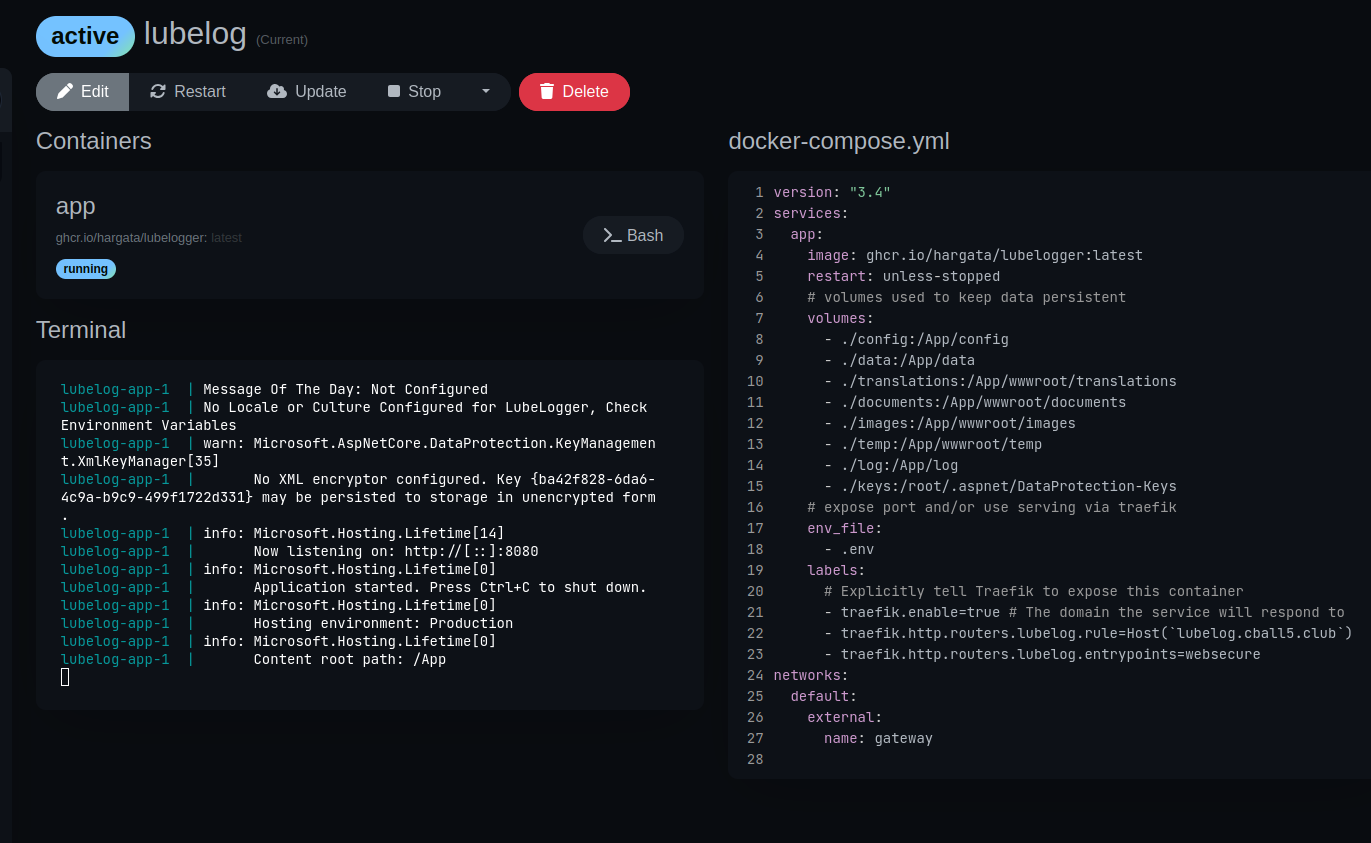Image resolution: width=1371 pixels, height=843 pixels.
Task: Click the ./data:/App/data volume line
Action: click(x=900, y=360)
